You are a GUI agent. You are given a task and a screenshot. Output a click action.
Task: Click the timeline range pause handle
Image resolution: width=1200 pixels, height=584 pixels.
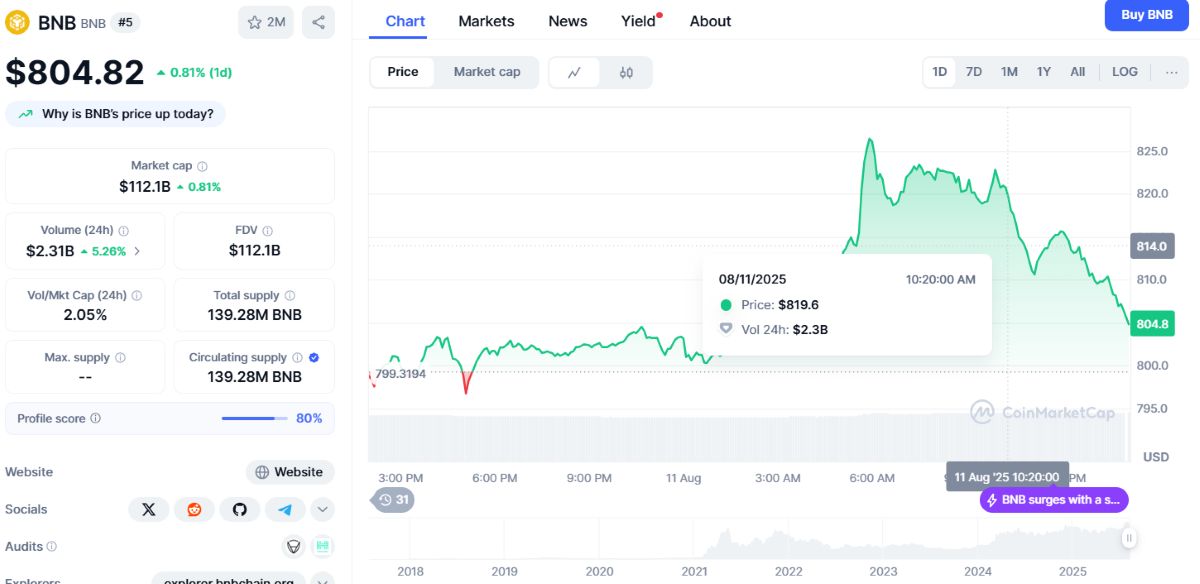[x=1129, y=538]
